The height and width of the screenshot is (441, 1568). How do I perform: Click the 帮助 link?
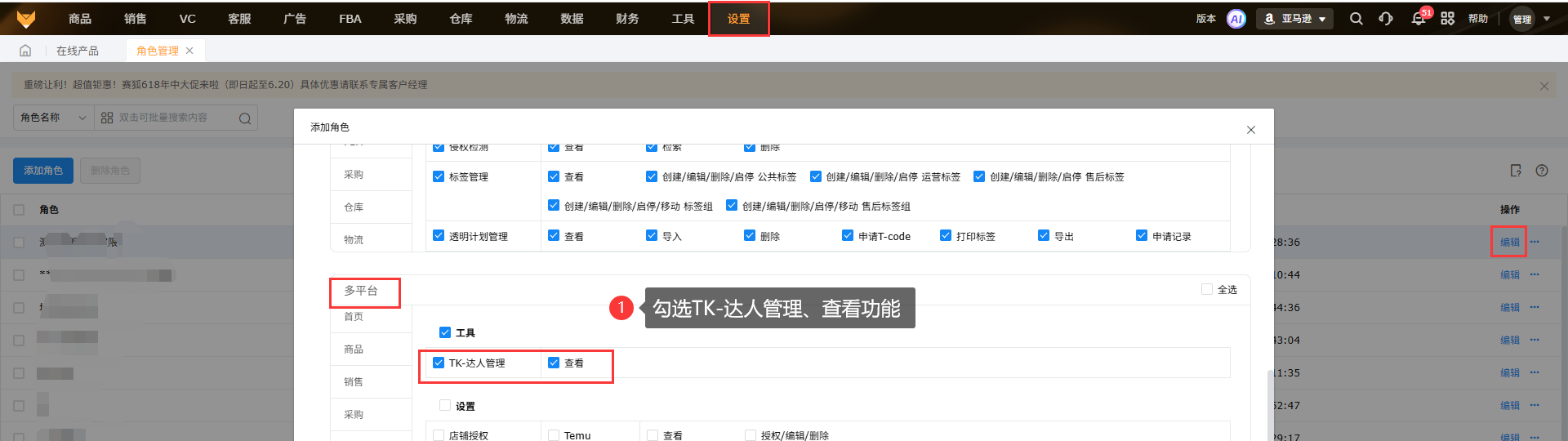tap(1478, 19)
